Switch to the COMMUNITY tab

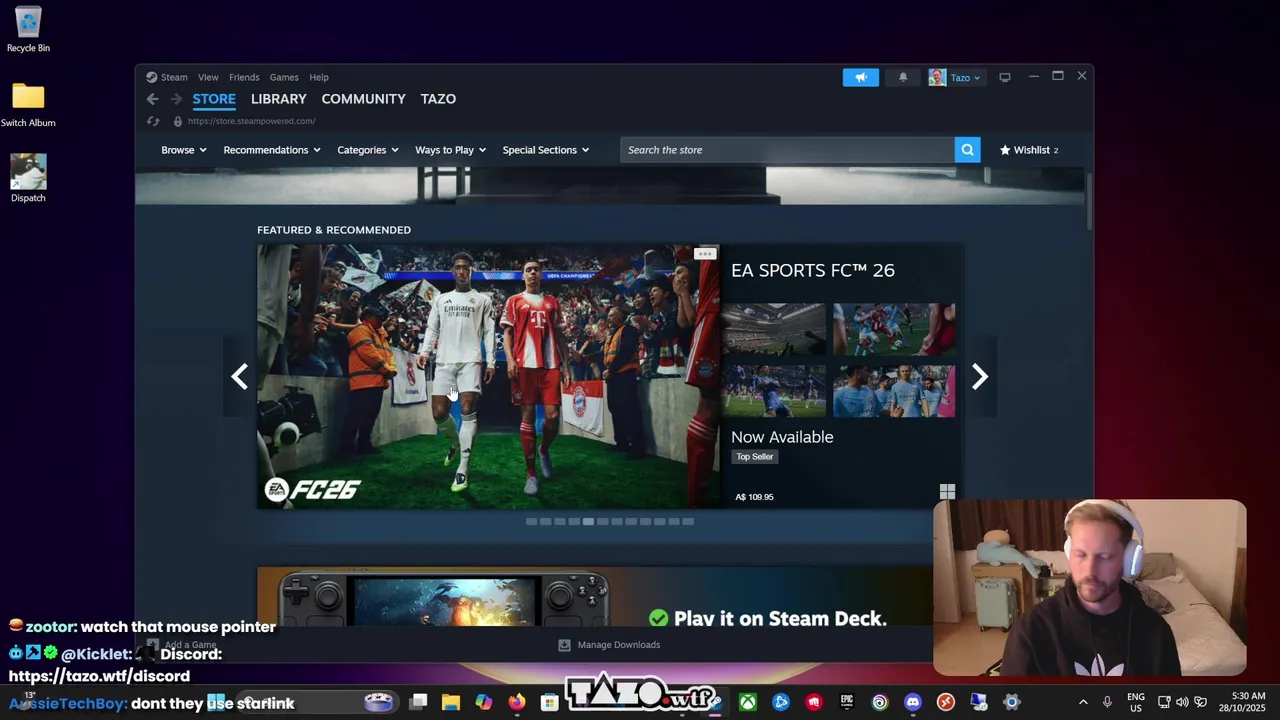coord(363,99)
